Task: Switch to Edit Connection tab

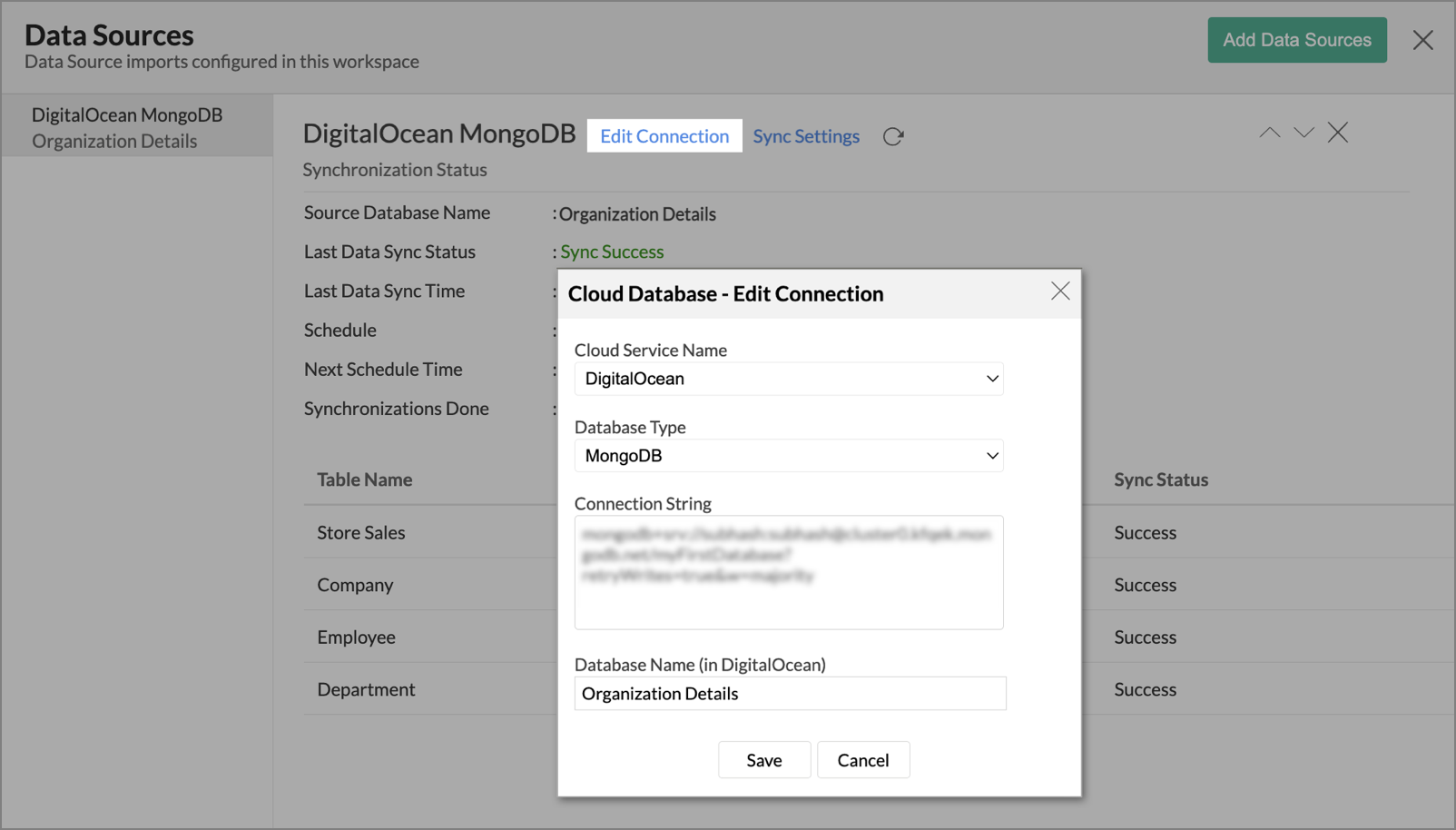Action: (x=664, y=136)
